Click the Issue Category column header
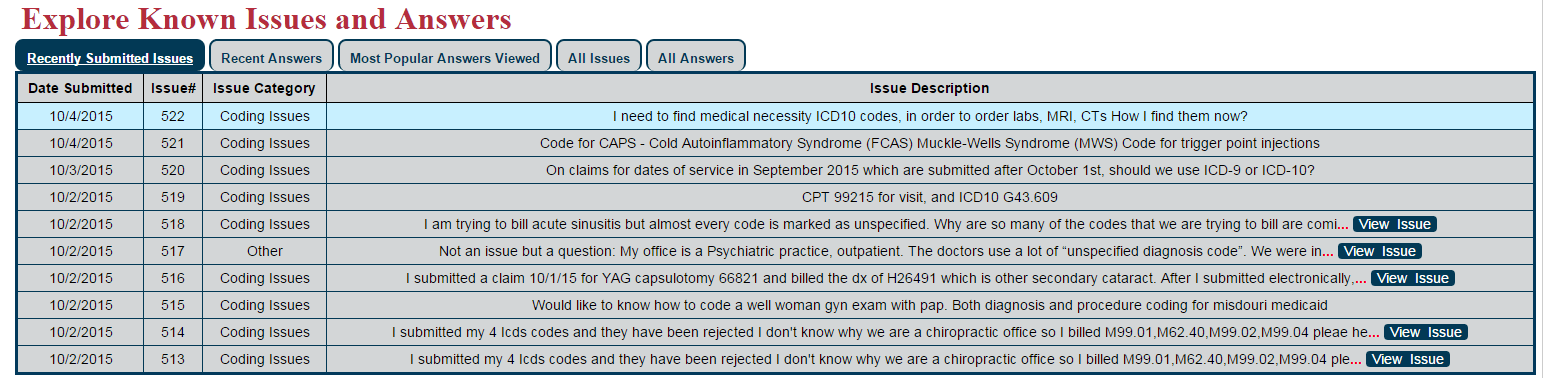This screenshot has width=1543, height=378. pos(264,88)
